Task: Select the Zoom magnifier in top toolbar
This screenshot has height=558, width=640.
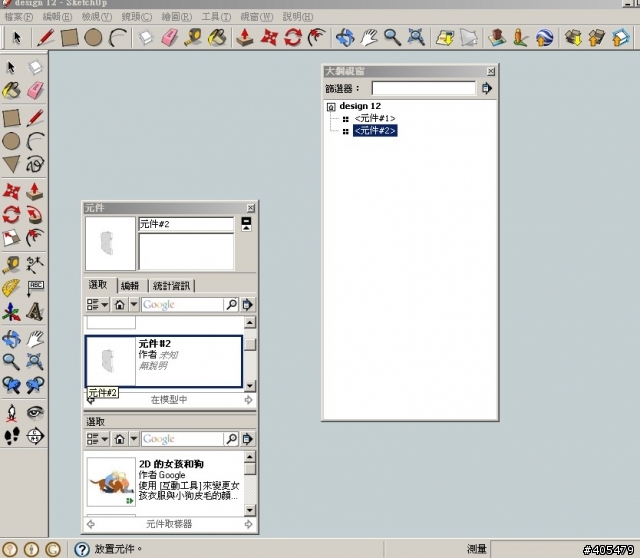Action: [x=392, y=37]
